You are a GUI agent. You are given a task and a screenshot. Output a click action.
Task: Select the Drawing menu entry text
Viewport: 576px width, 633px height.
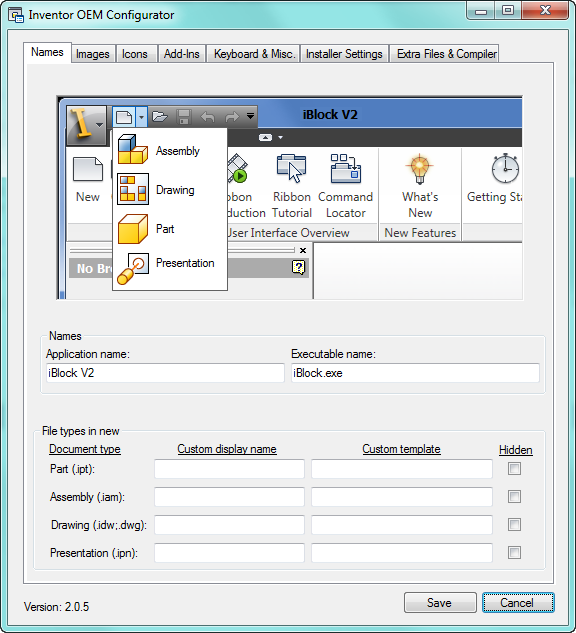(x=175, y=190)
